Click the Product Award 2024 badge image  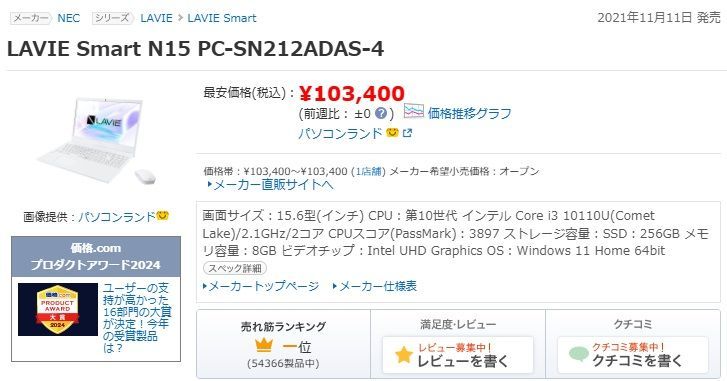[x=57, y=310]
